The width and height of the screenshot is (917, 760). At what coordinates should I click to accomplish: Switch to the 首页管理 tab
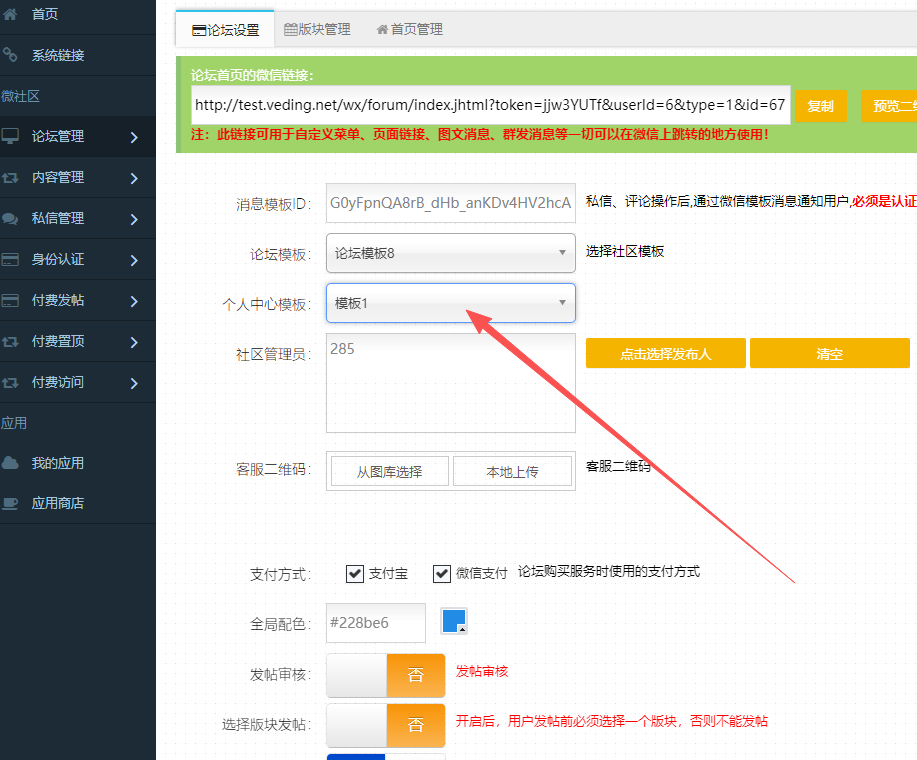(x=409, y=30)
